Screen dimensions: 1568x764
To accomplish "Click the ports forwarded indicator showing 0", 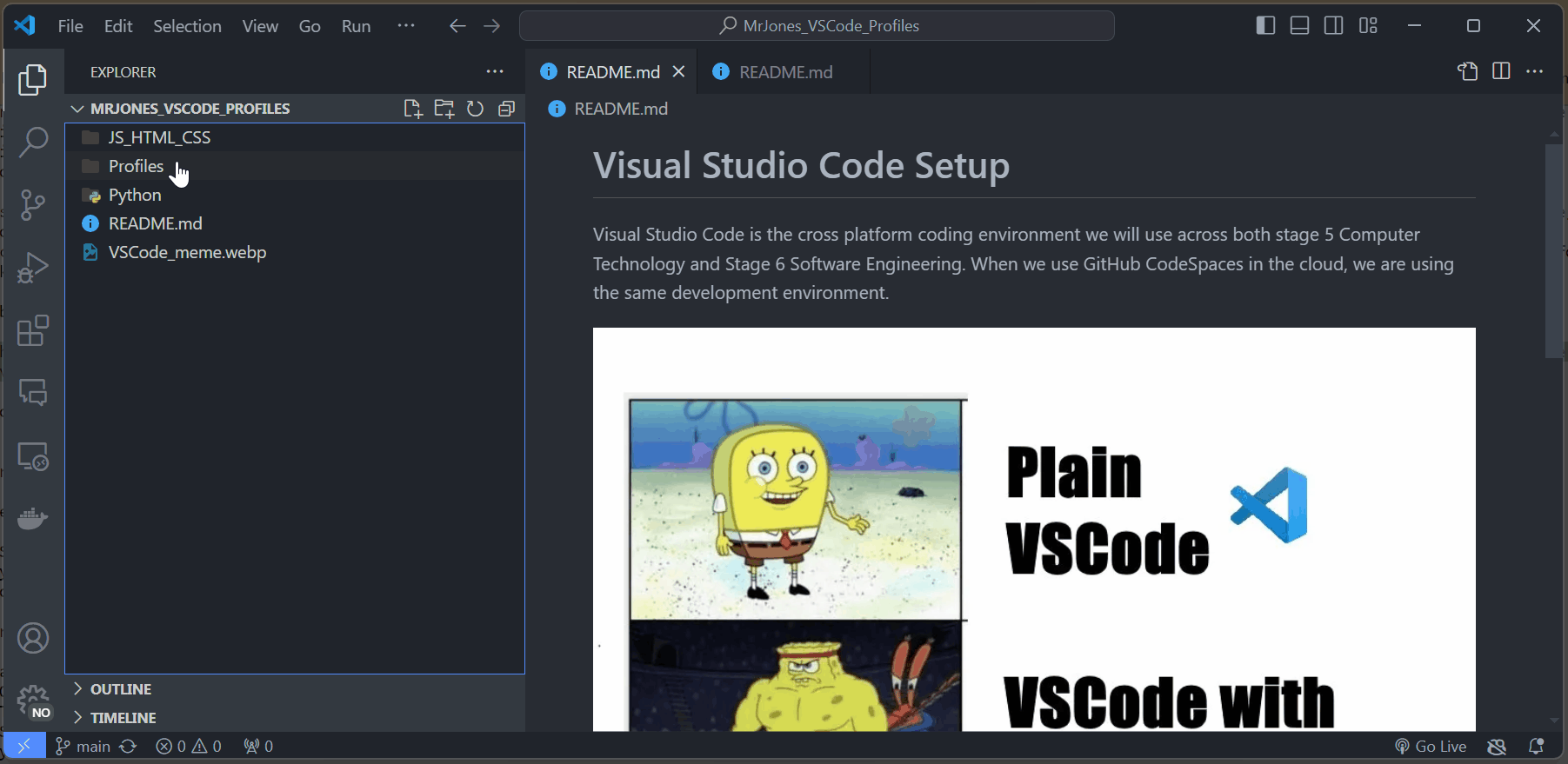I will (258, 746).
